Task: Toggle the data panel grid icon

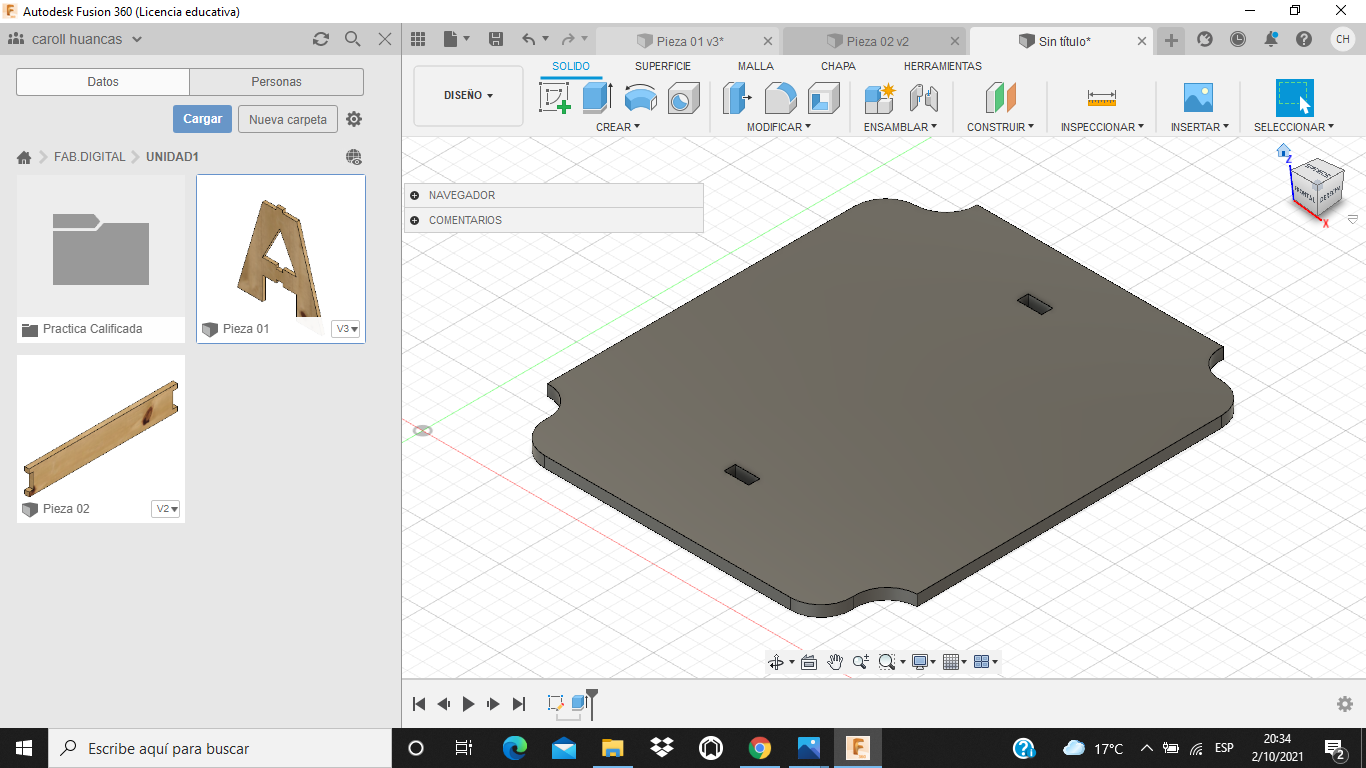Action: coord(418,39)
